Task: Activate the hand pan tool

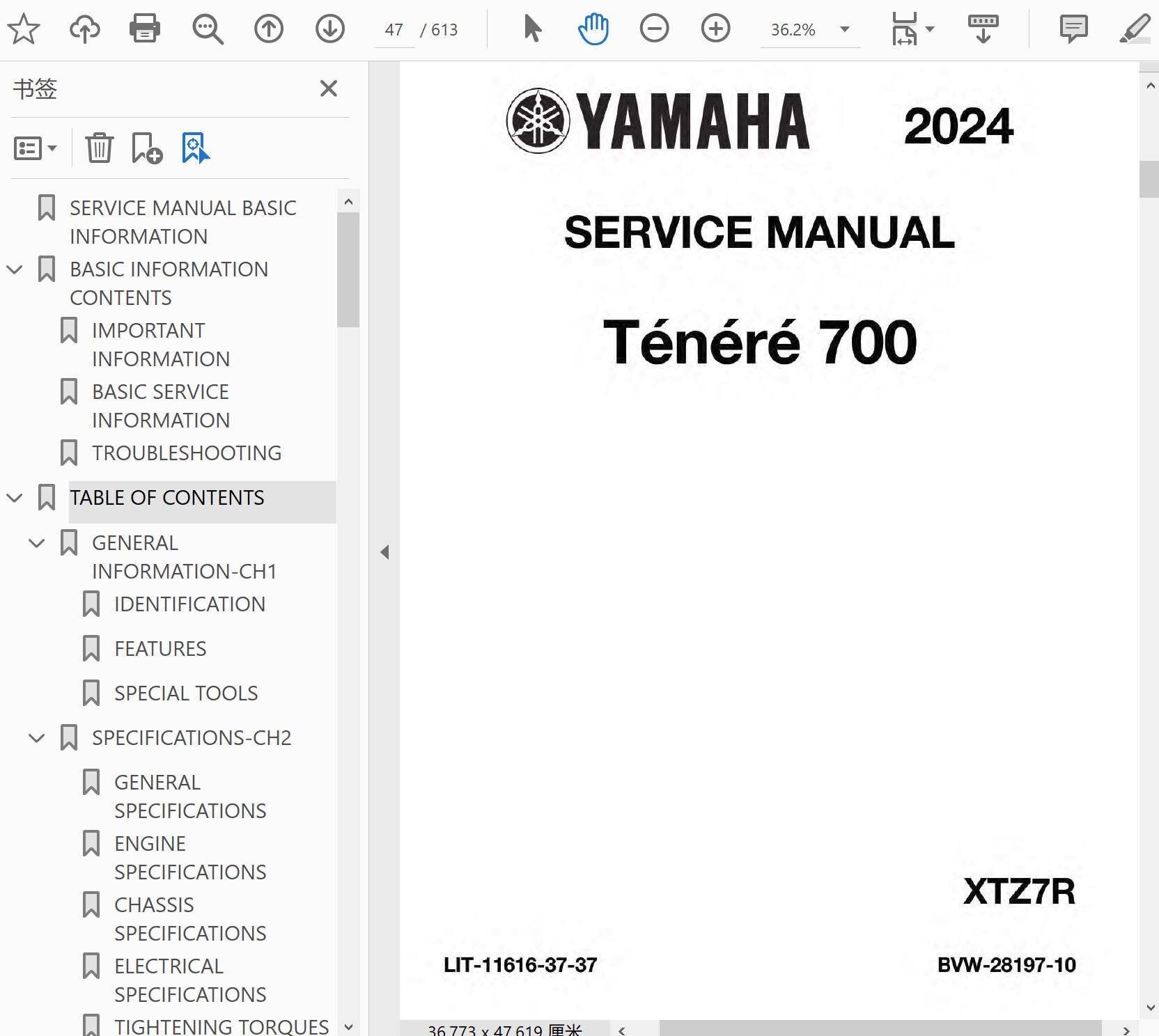Action: click(593, 29)
